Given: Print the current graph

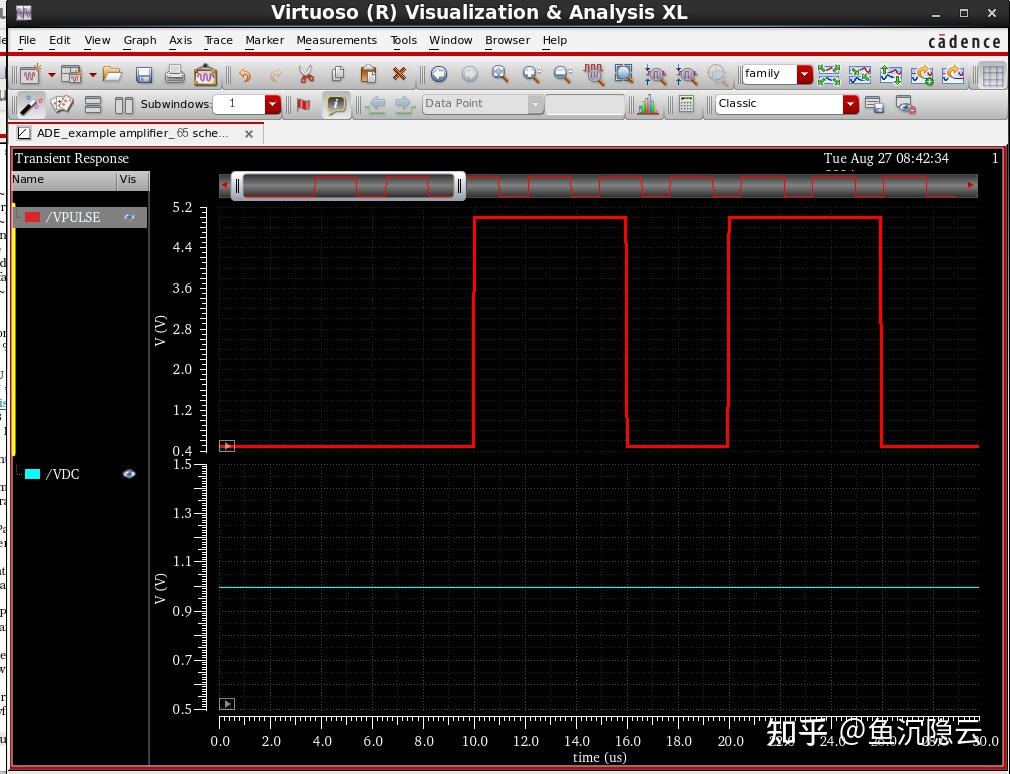Looking at the screenshot, I should tap(175, 74).
